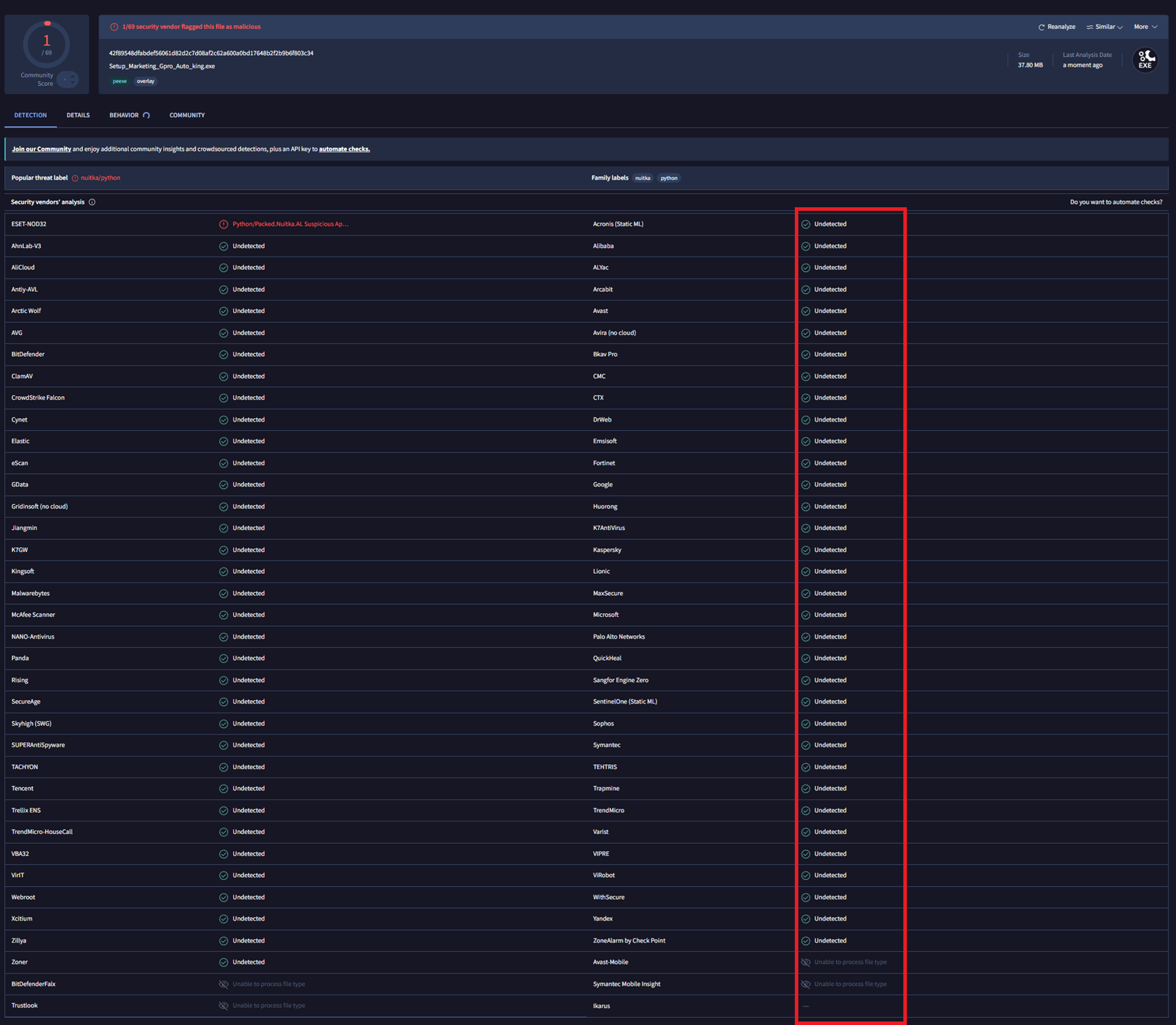1176x1025 pixels.
Task: Click the crossed-eye icon in BitDefenderFalx row
Action: 223,984
